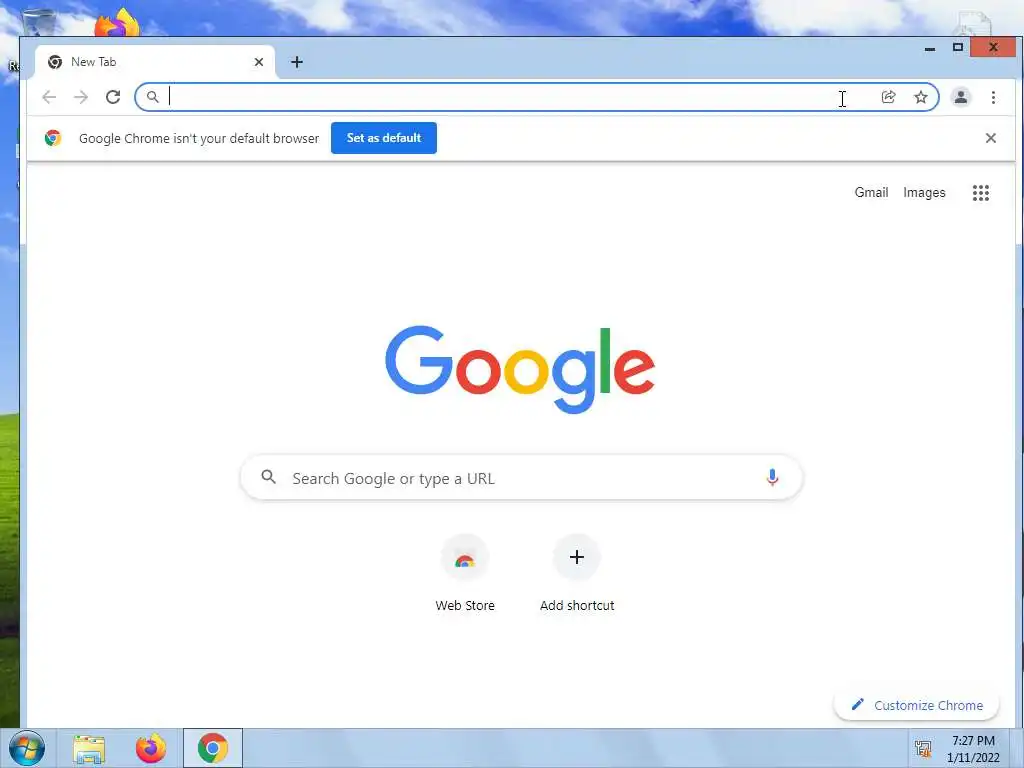This screenshot has height=768, width=1024.
Task: Open the network tray icon
Action: 923,749
